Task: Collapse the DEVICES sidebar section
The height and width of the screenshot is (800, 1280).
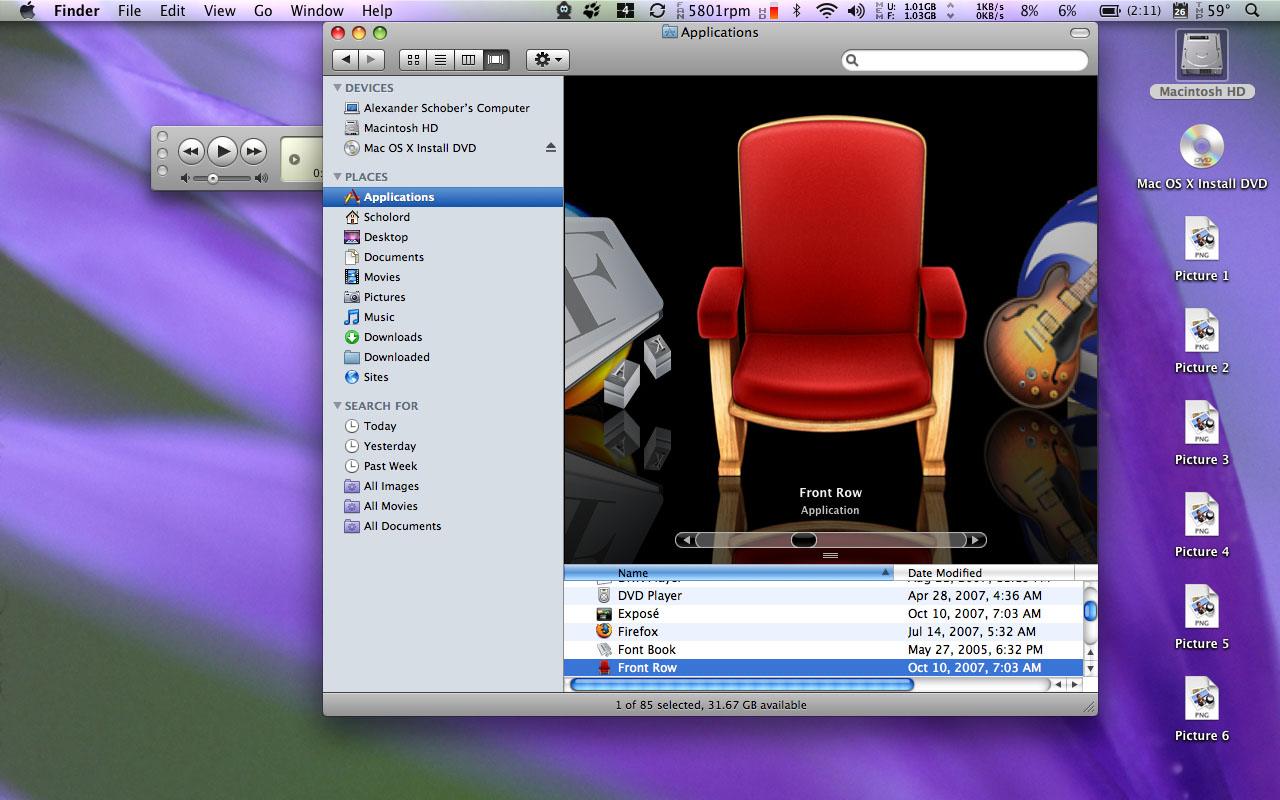Action: coord(338,88)
